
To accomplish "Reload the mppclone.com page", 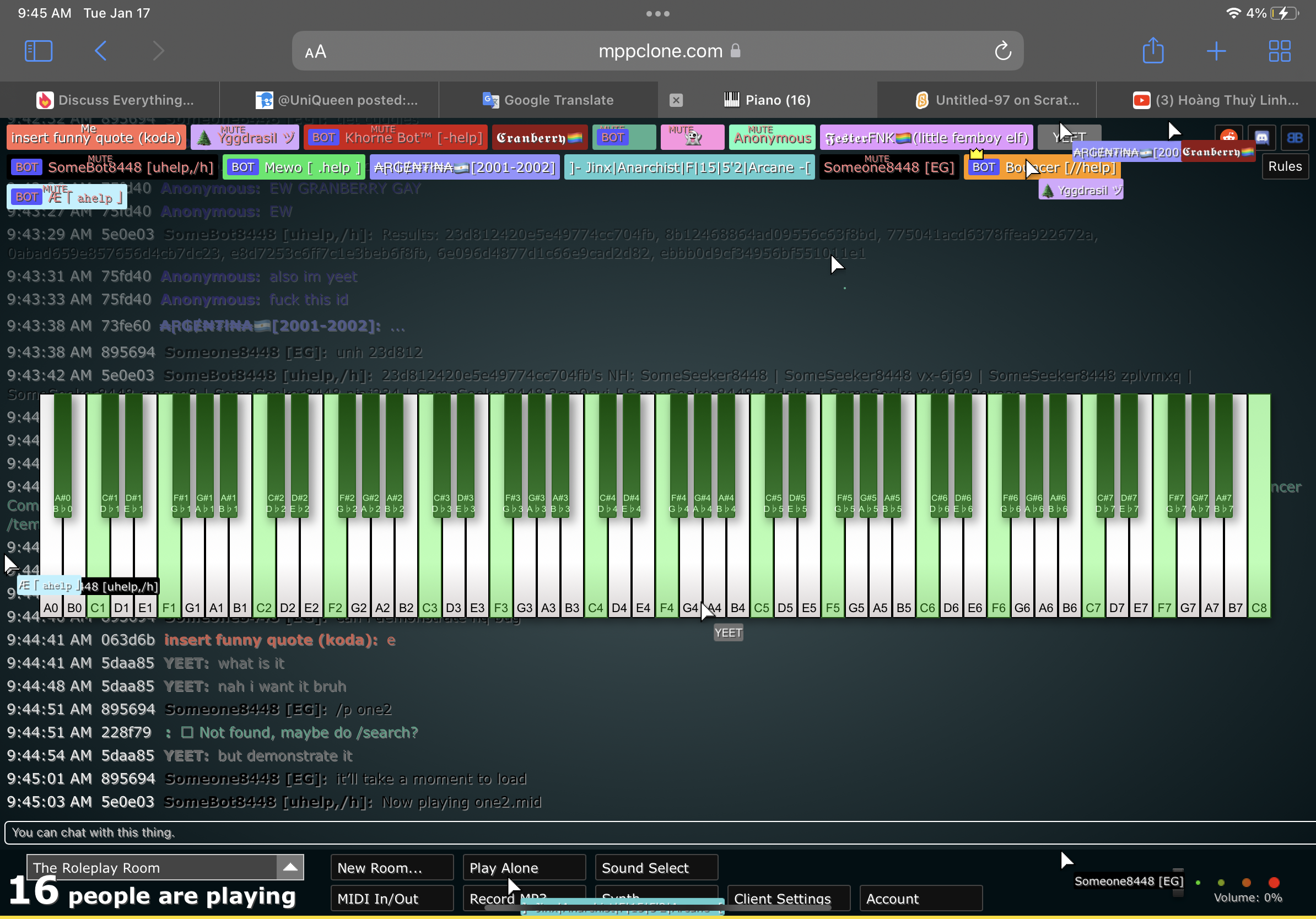I will click(x=1002, y=51).
